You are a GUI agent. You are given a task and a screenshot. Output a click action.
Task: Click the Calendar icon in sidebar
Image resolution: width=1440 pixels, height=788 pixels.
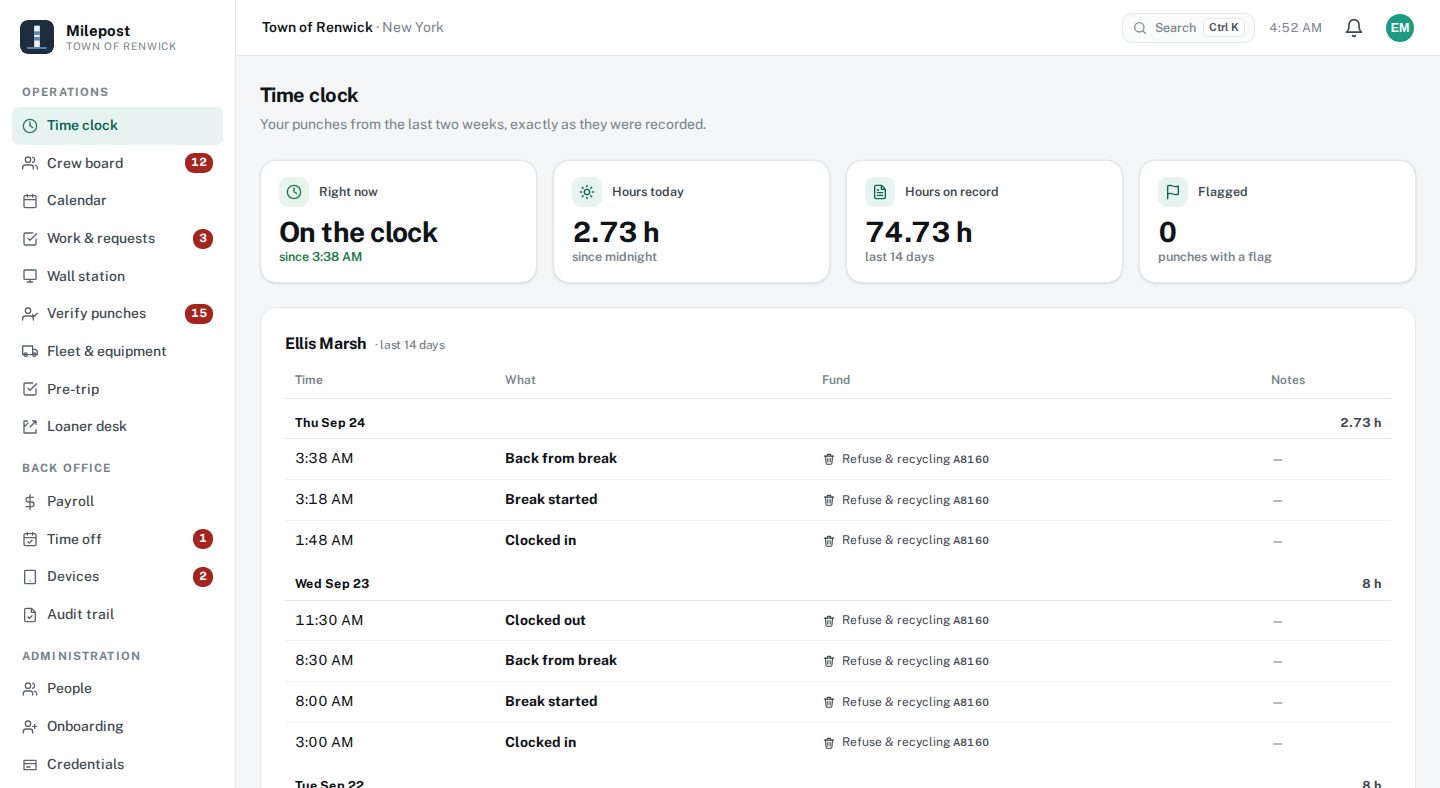[x=30, y=201]
